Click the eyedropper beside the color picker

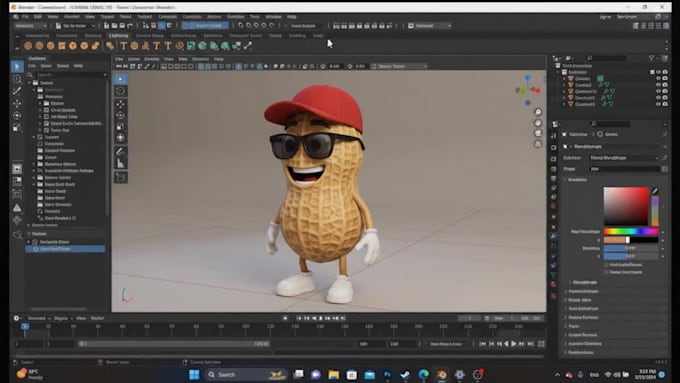[655, 191]
